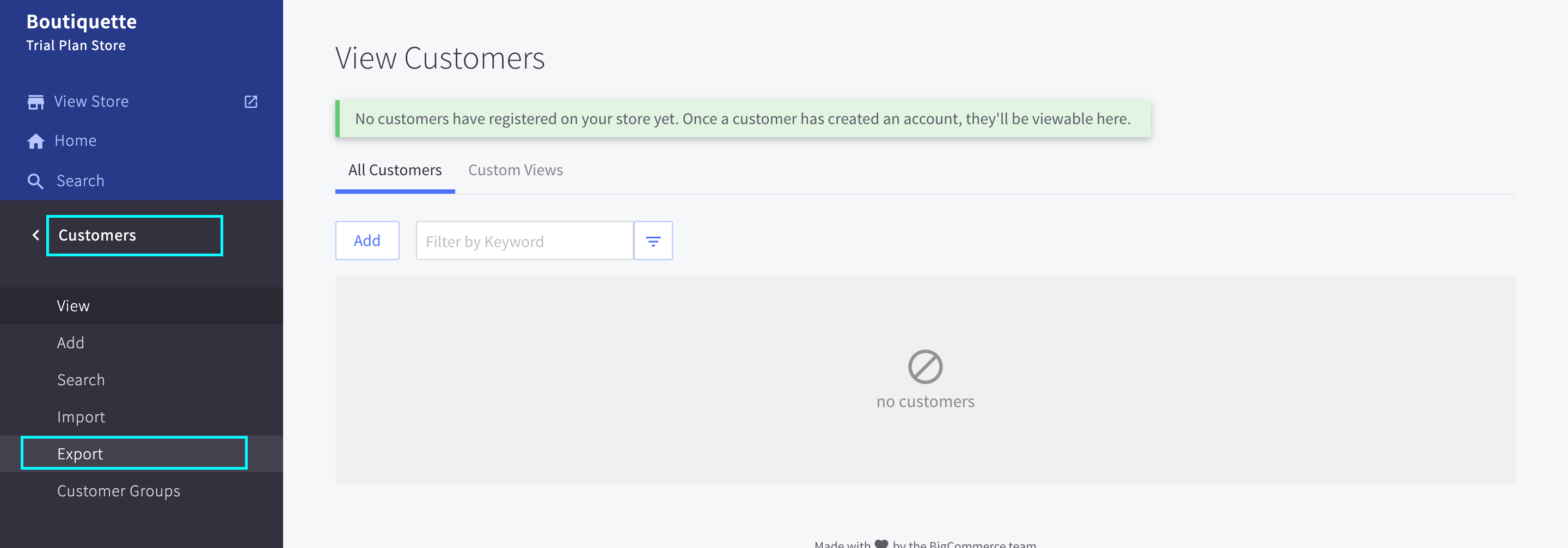This screenshot has height=548, width=1568.
Task: Select Search under Customers submenu
Action: tap(81, 379)
